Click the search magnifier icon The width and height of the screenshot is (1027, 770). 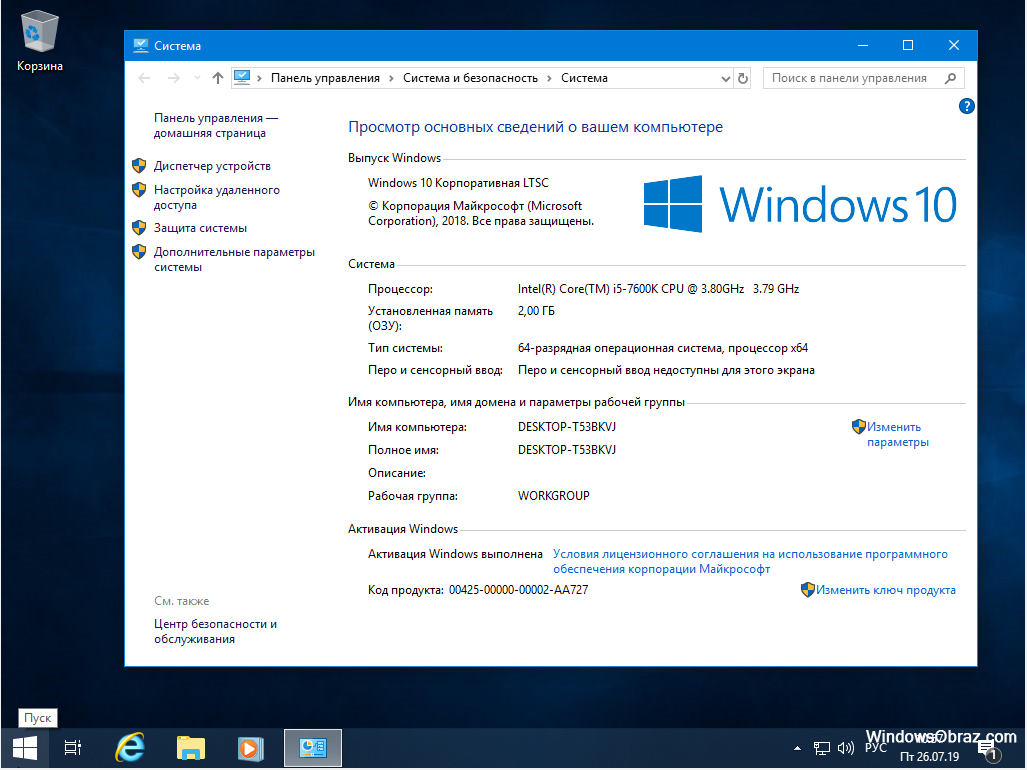point(951,78)
